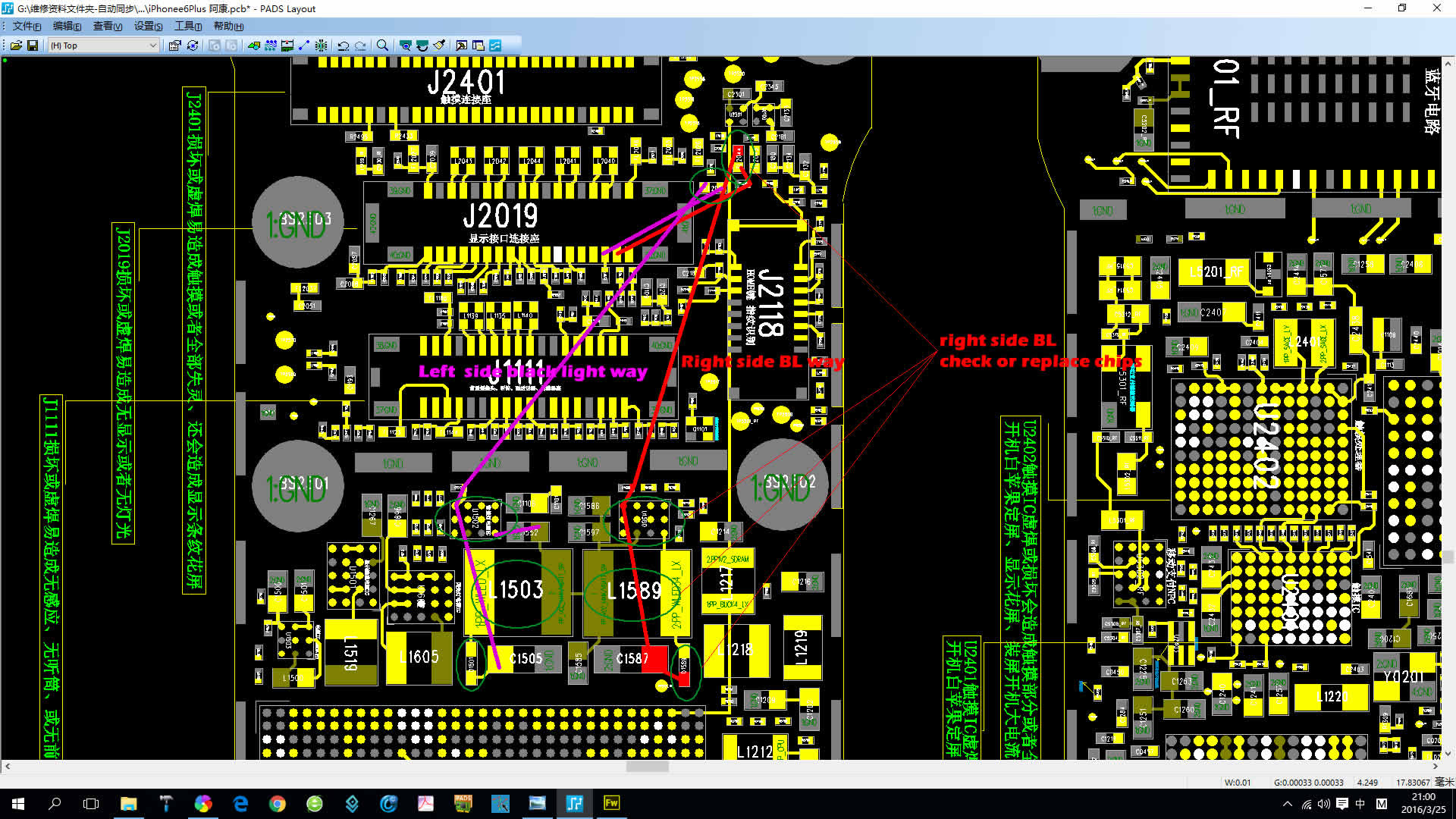Open Windows taskbar search

coord(55,804)
